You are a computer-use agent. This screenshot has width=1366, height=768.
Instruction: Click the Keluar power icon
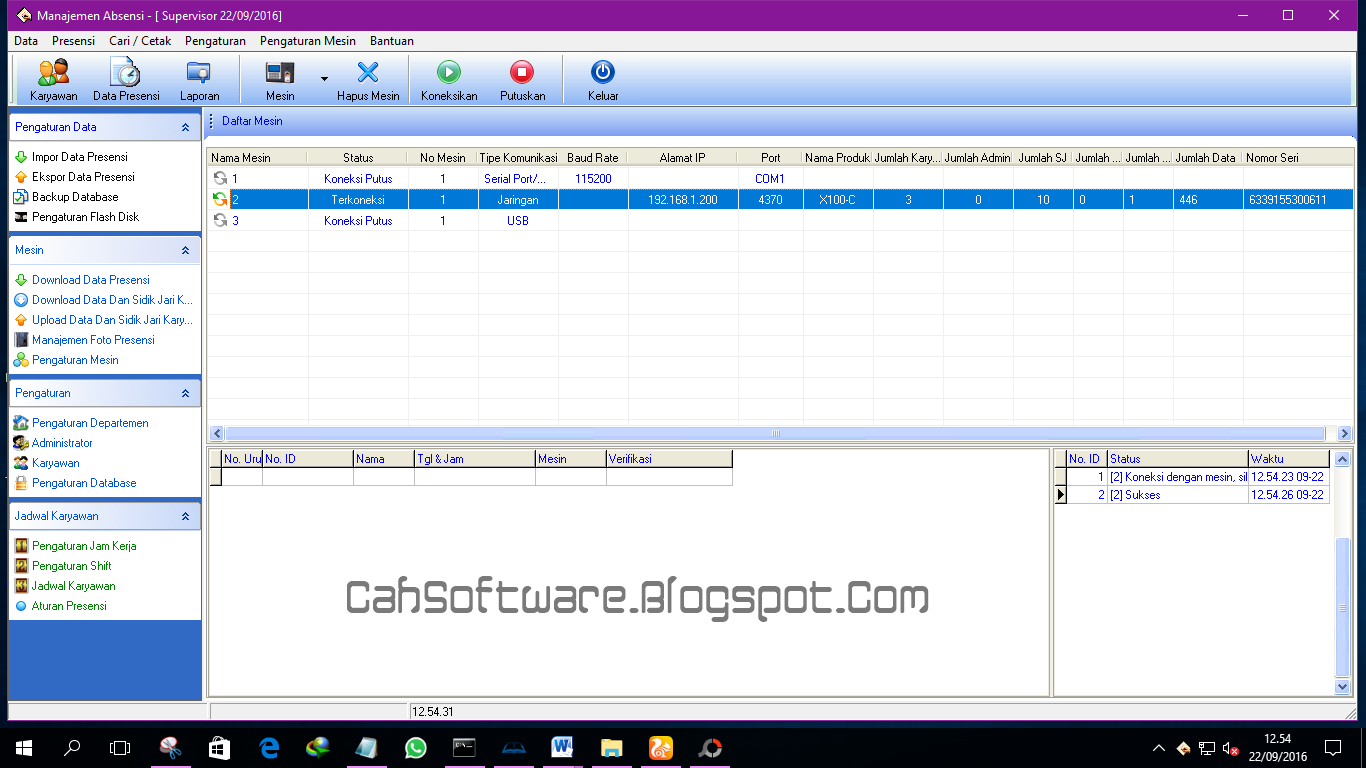[603, 72]
